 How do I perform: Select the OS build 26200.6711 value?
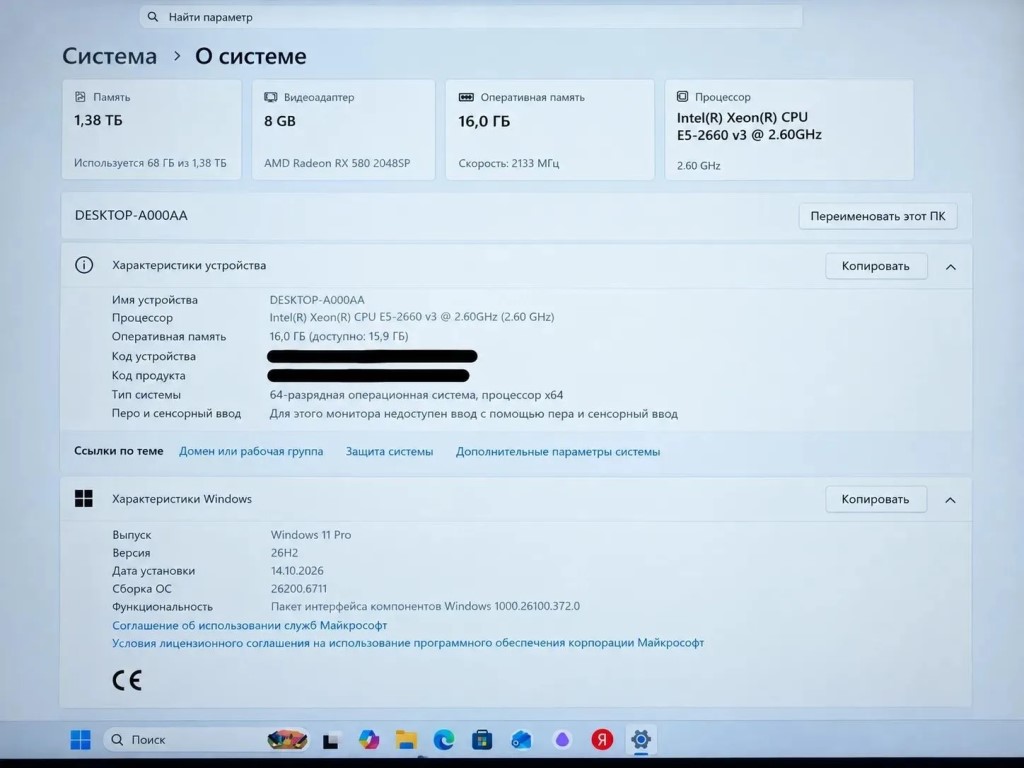(x=299, y=588)
